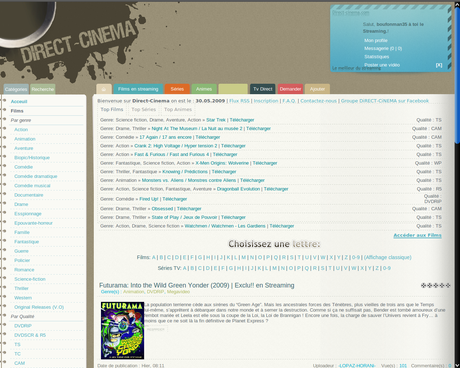The image size is (460, 368).
Task: Open Night At The Museum film link
Action: [197, 128]
